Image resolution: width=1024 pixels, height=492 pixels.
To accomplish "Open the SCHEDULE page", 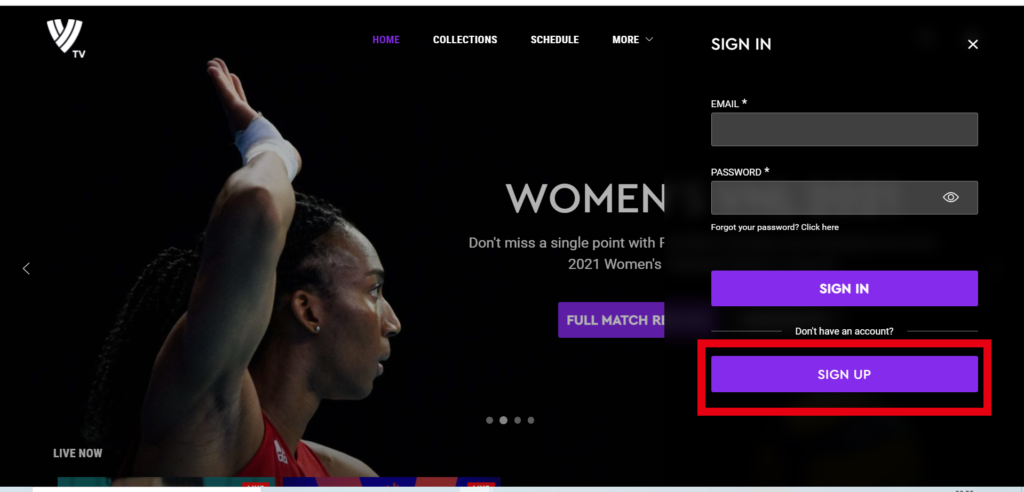I will tap(554, 40).
